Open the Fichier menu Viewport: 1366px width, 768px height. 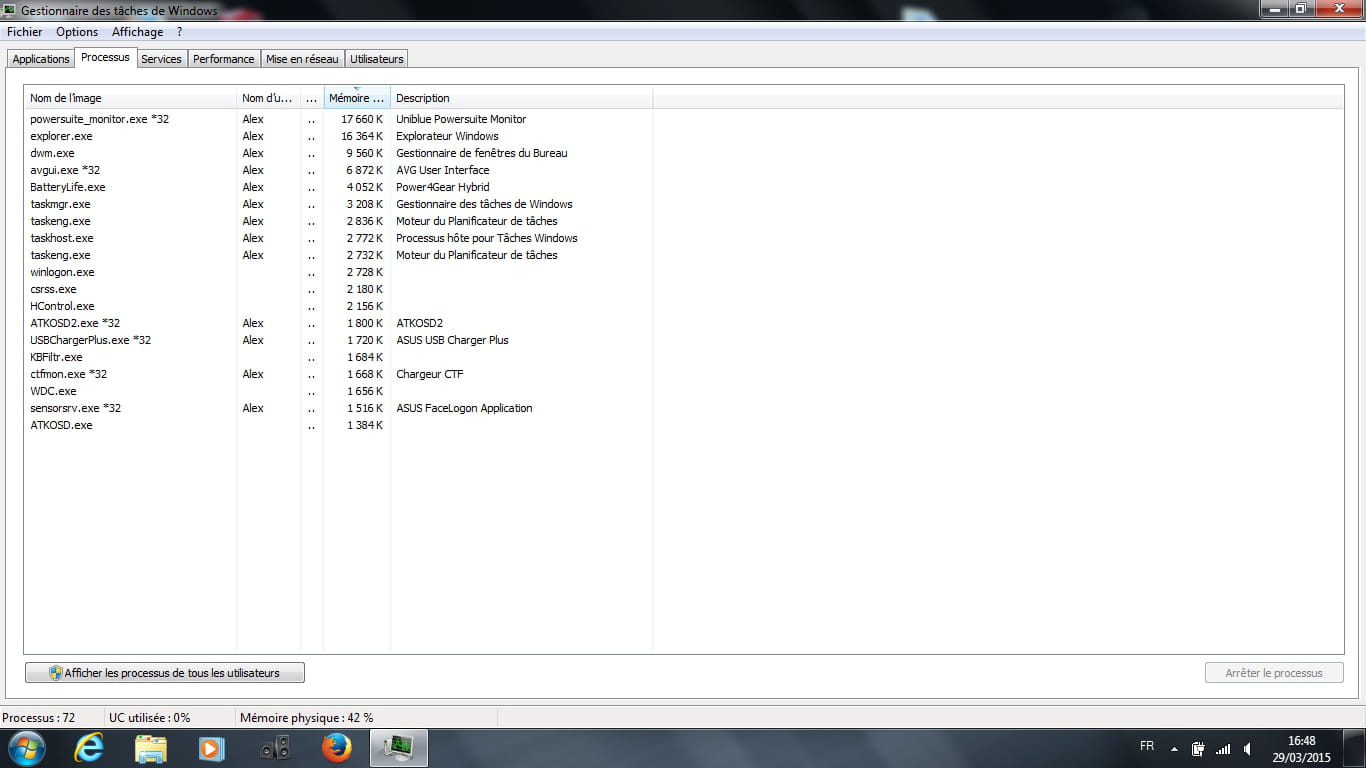24,32
